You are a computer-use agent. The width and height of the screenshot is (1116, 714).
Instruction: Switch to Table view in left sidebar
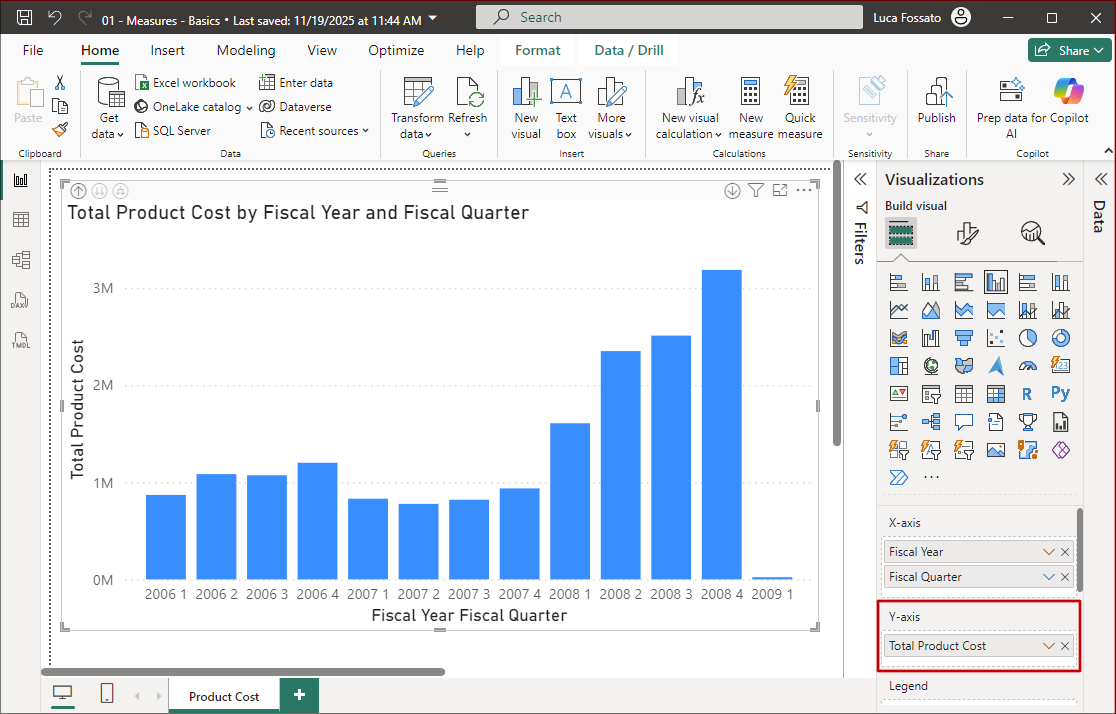21,220
